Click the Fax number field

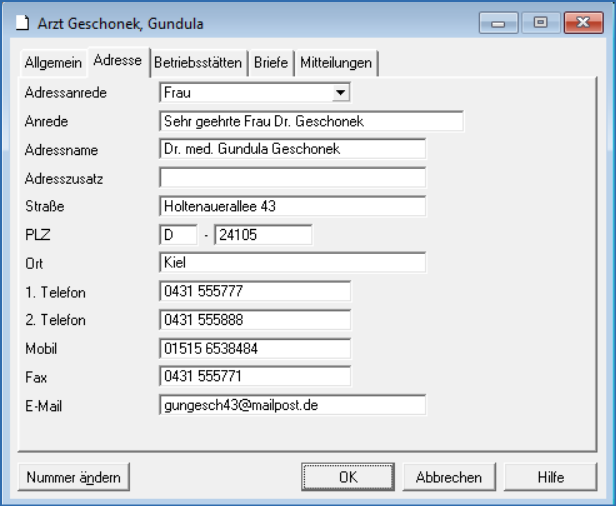pyautogui.click(x=255, y=376)
